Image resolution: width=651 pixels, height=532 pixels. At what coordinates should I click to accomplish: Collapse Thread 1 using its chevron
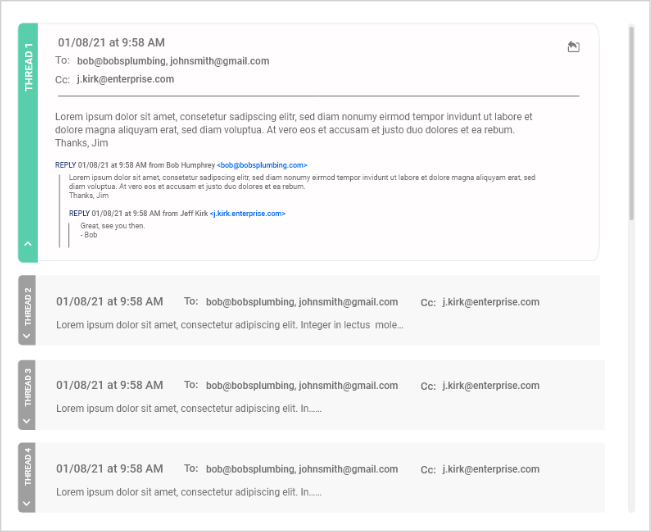[x=28, y=243]
